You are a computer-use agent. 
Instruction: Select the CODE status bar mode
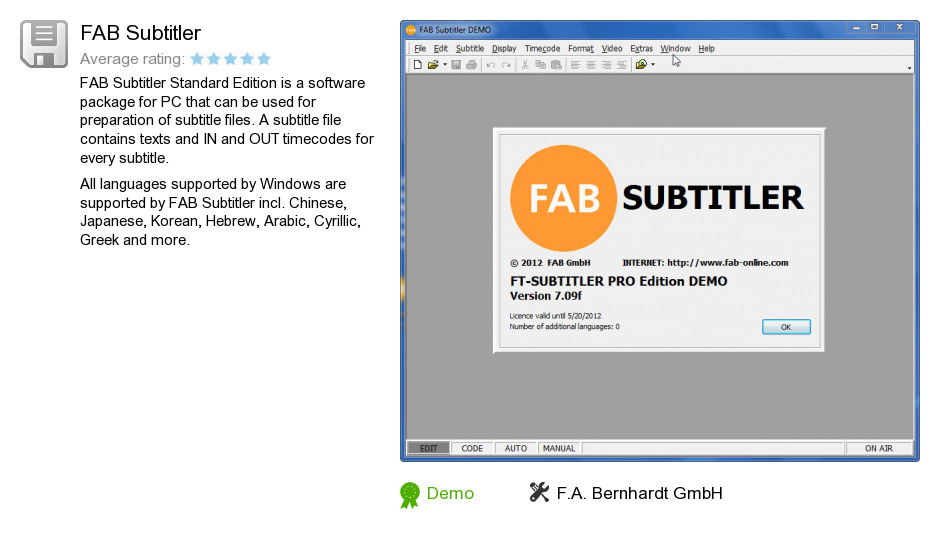point(472,448)
